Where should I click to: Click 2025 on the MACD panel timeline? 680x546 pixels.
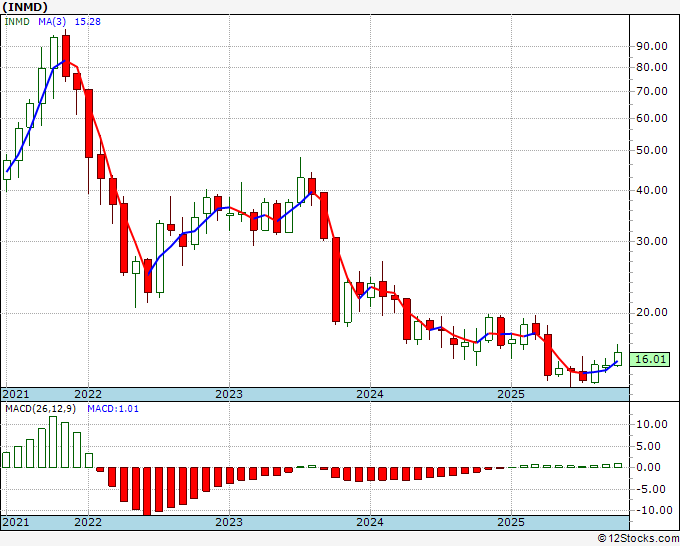pyautogui.click(x=511, y=522)
